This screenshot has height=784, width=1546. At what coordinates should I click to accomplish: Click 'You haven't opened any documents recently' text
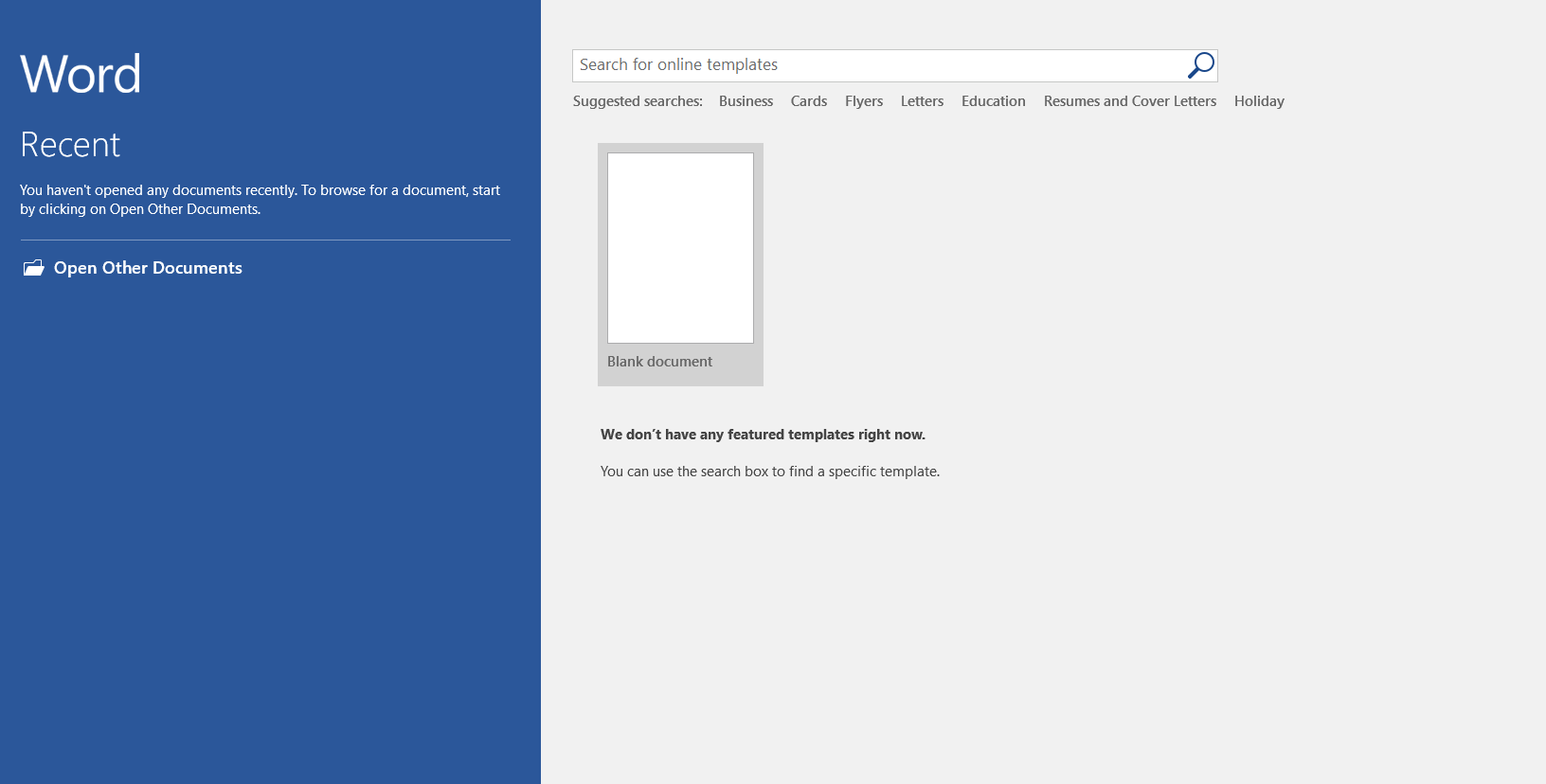point(260,200)
